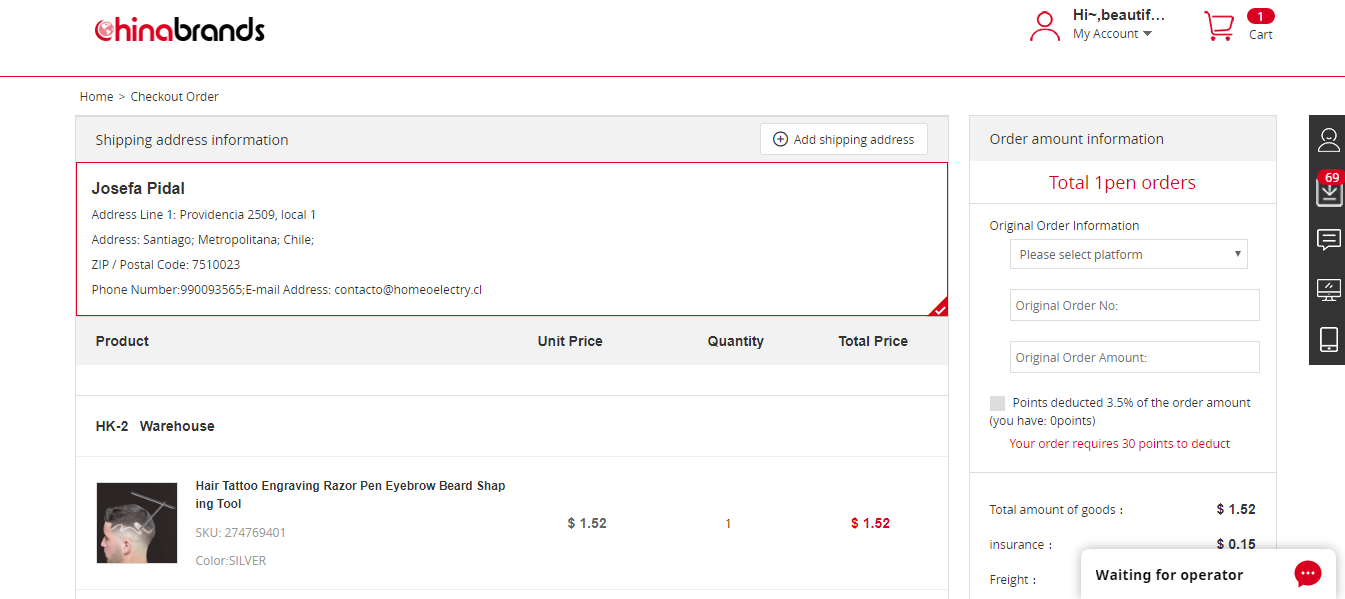Enable points deduction checkbox

997,403
